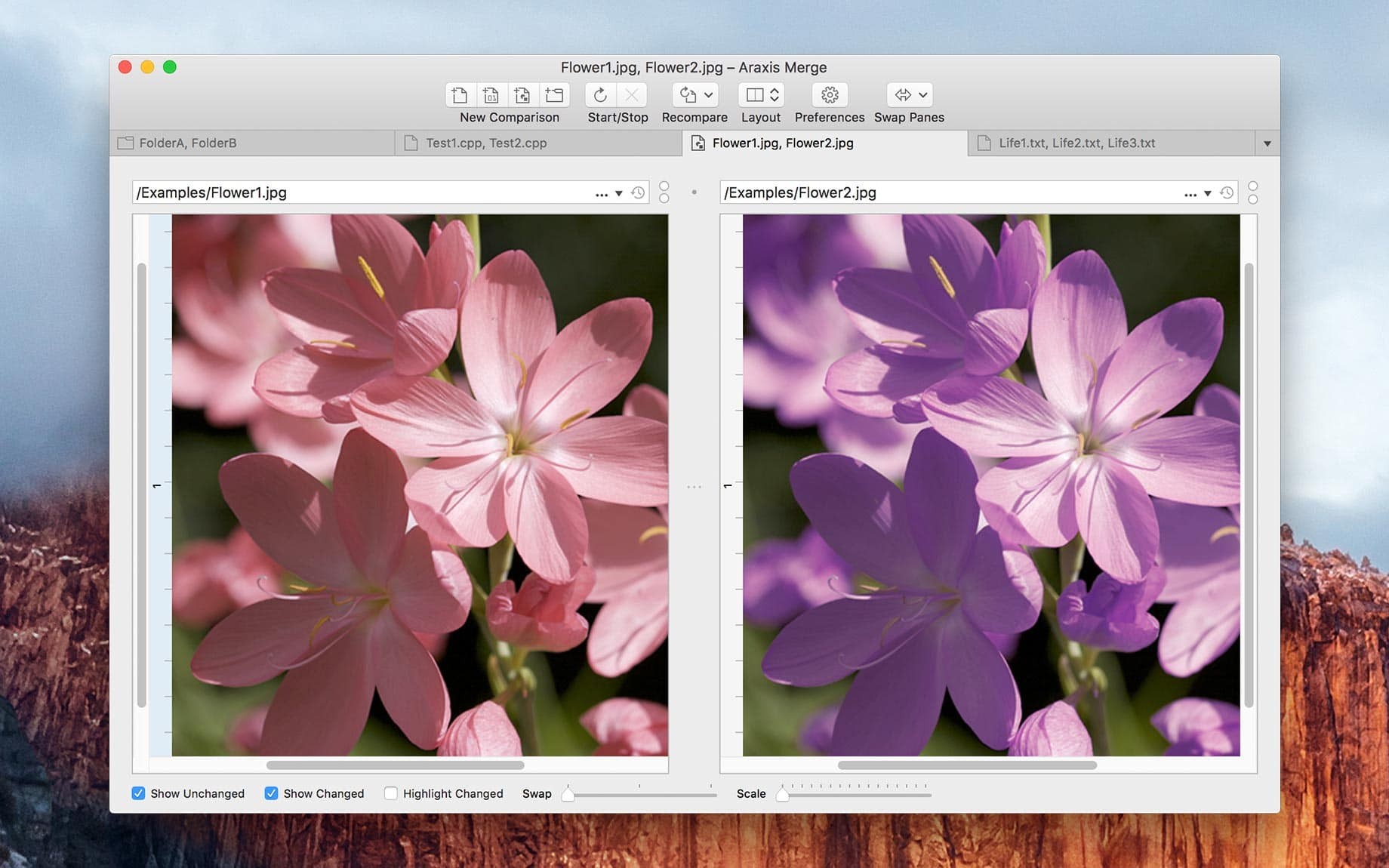Open the file history clock for Flower1.jpg
Viewport: 1389px width, 868px height.
click(637, 192)
